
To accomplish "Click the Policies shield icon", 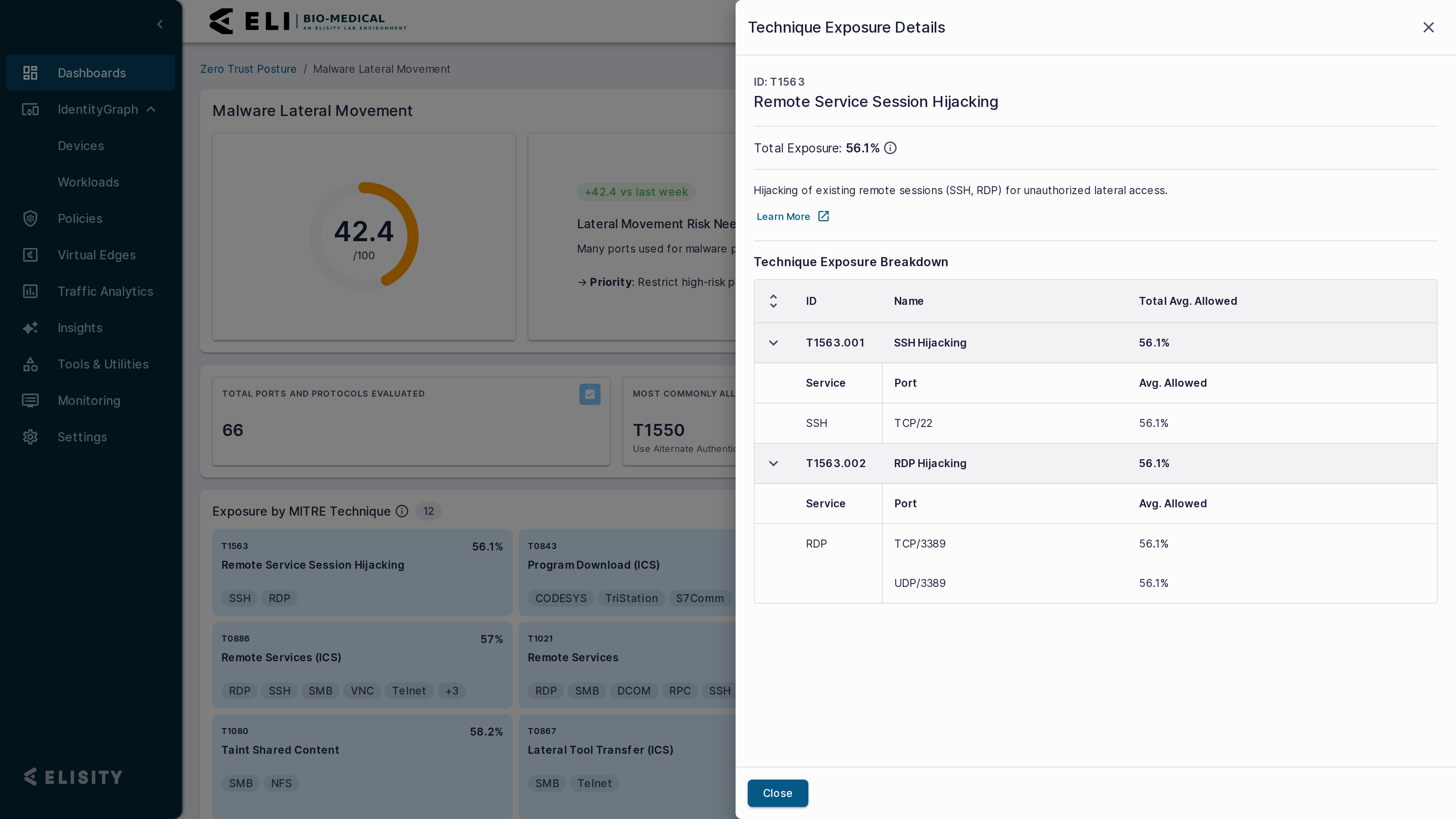I will pyautogui.click(x=30, y=219).
